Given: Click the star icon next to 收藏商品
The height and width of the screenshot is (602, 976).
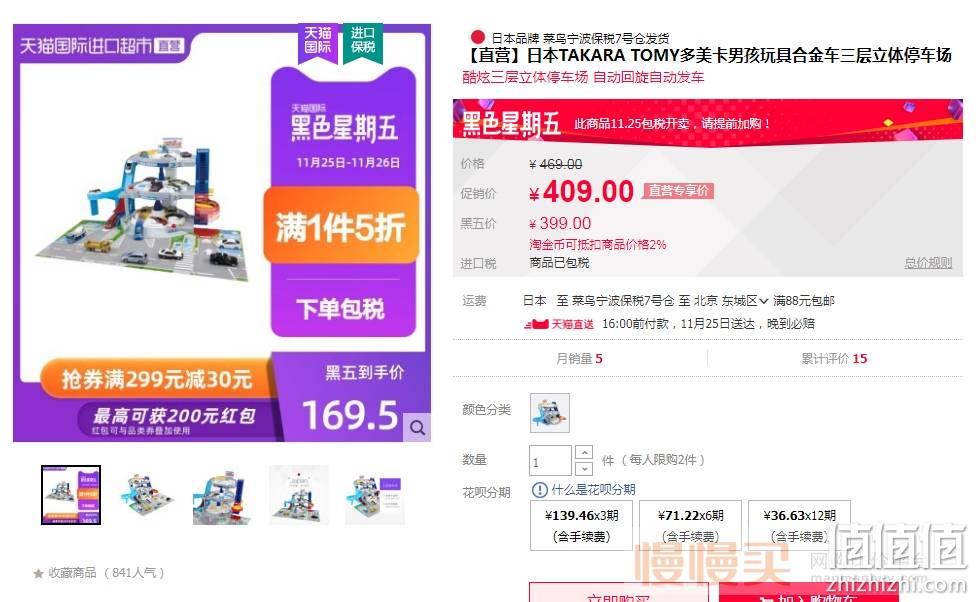Looking at the screenshot, I should coord(39,573).
